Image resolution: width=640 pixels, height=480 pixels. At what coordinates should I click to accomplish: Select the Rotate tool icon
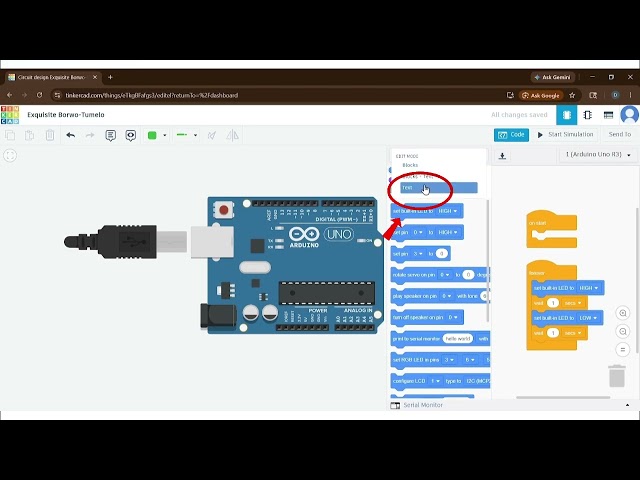211,136
